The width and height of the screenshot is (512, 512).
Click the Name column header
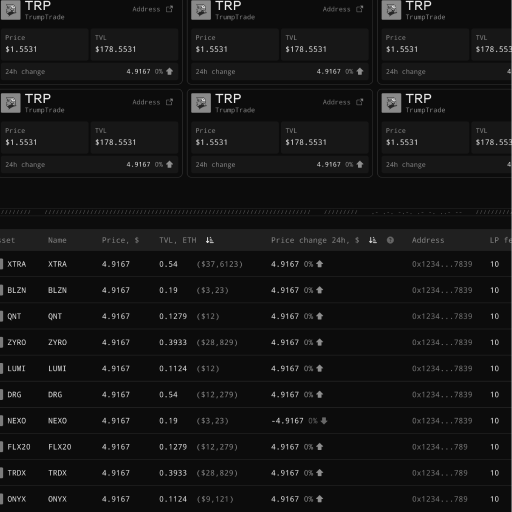click(x=57, y=240)
